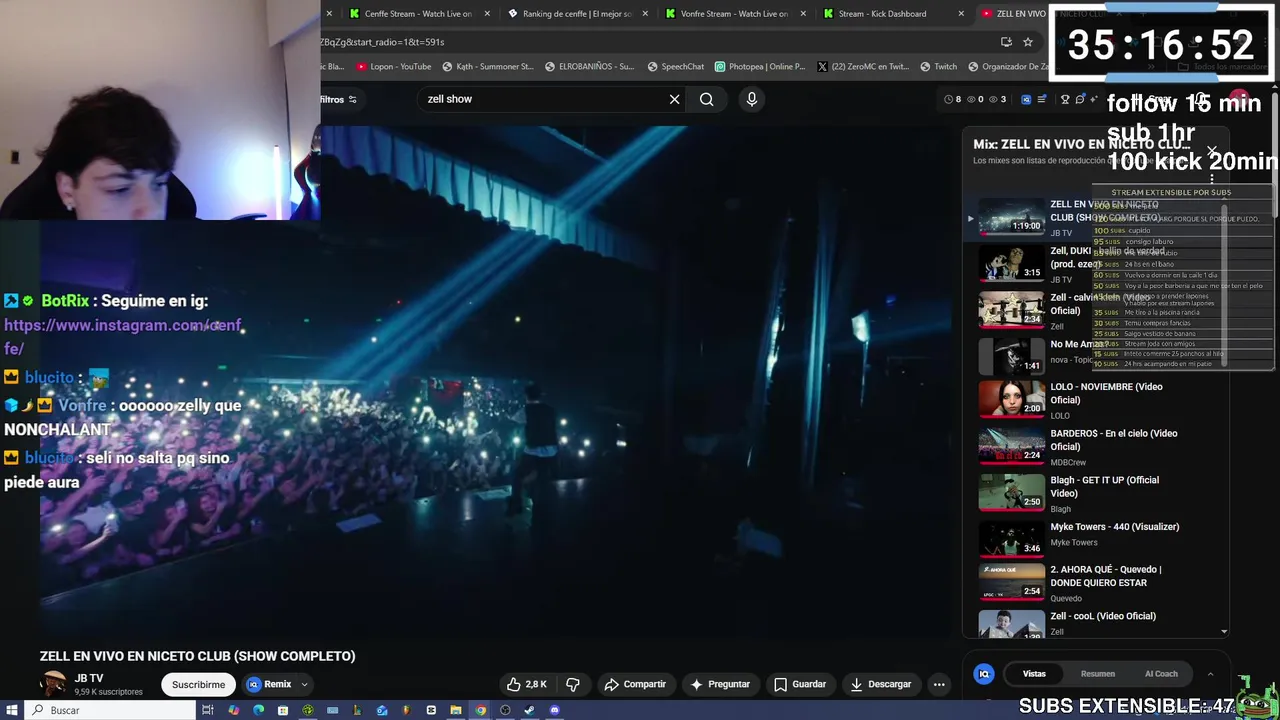The image size is (1280, 720).
Task: Select the Resumen tab in the vidIQ panel
Action: coord(1098,674)
